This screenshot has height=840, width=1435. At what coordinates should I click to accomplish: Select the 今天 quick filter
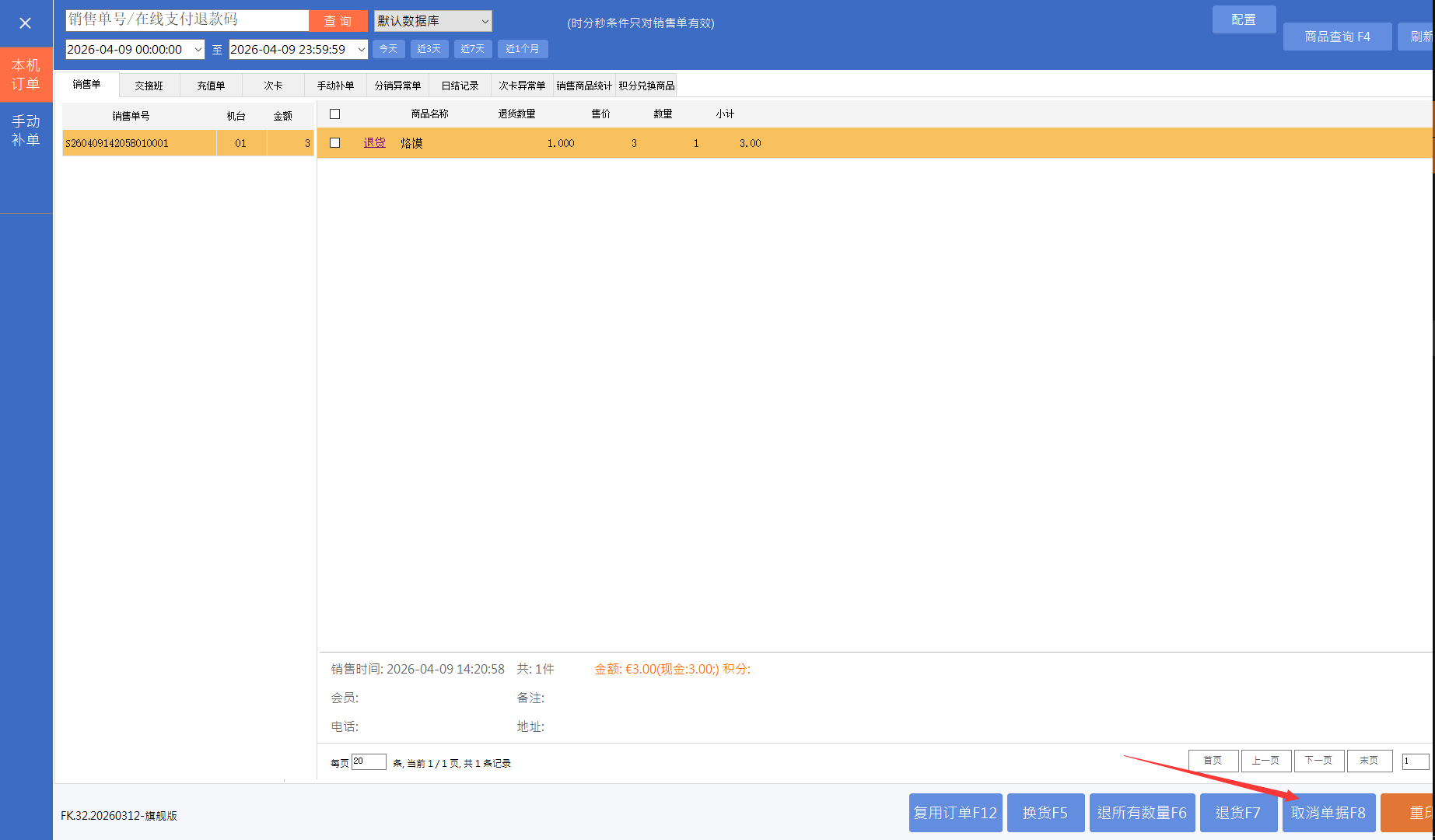(388, 49)
